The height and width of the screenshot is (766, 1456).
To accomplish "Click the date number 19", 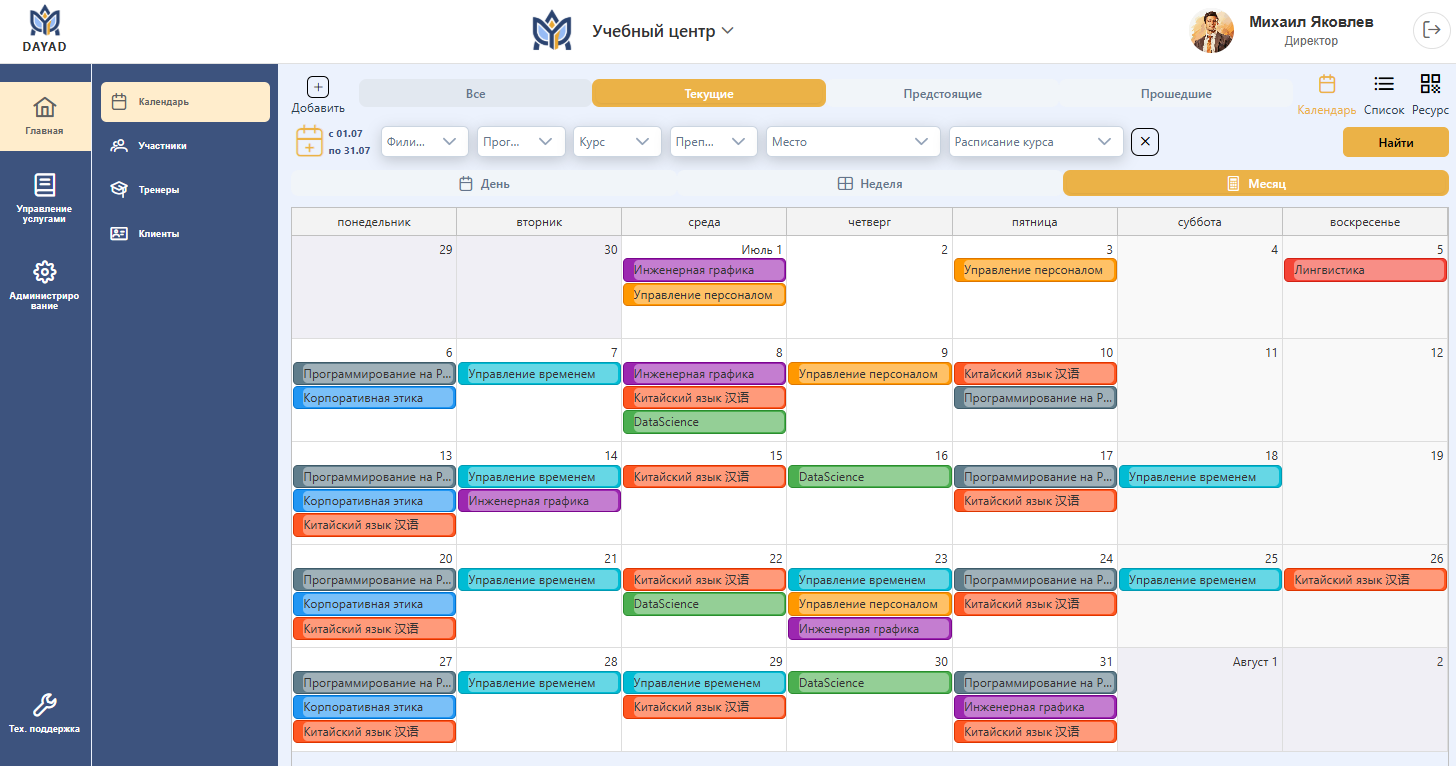I will tap(1437, 455).
